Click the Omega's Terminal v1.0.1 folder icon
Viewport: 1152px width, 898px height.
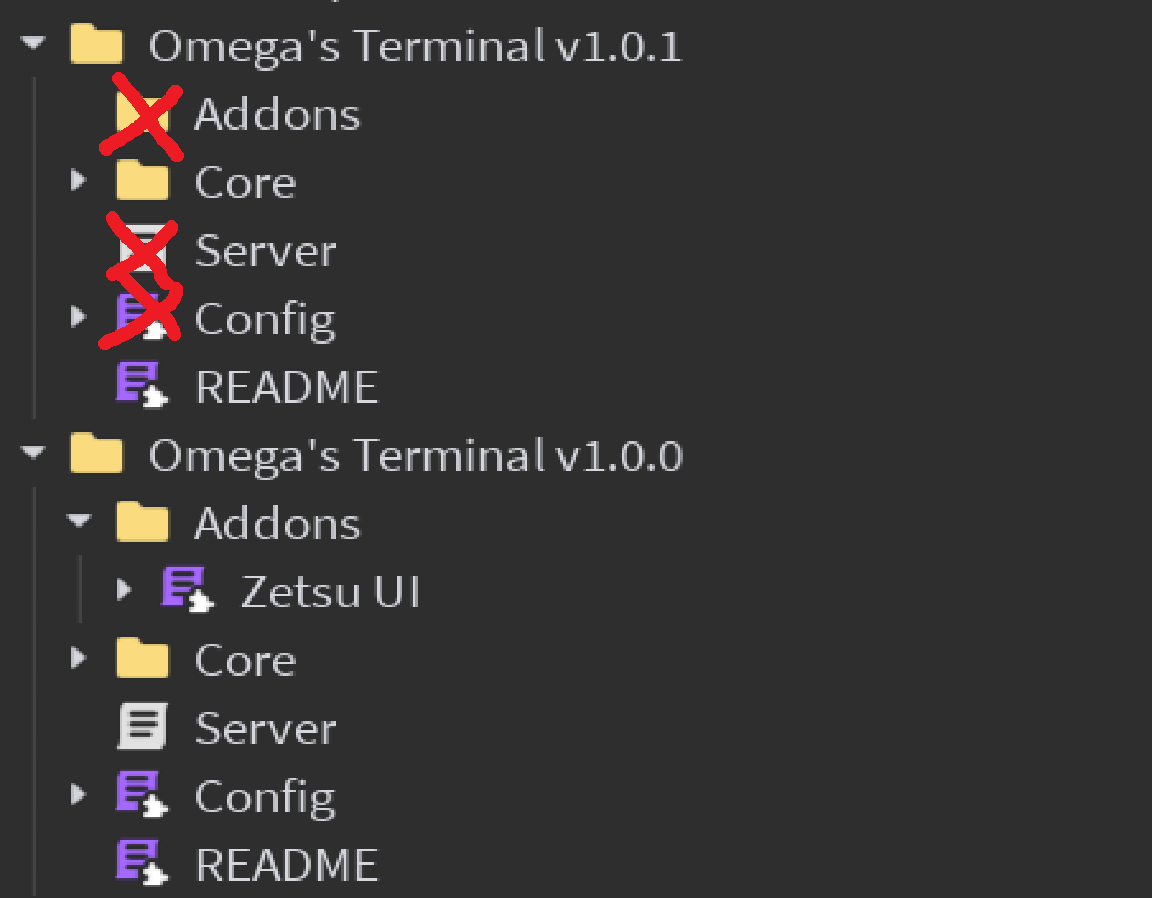96,46
